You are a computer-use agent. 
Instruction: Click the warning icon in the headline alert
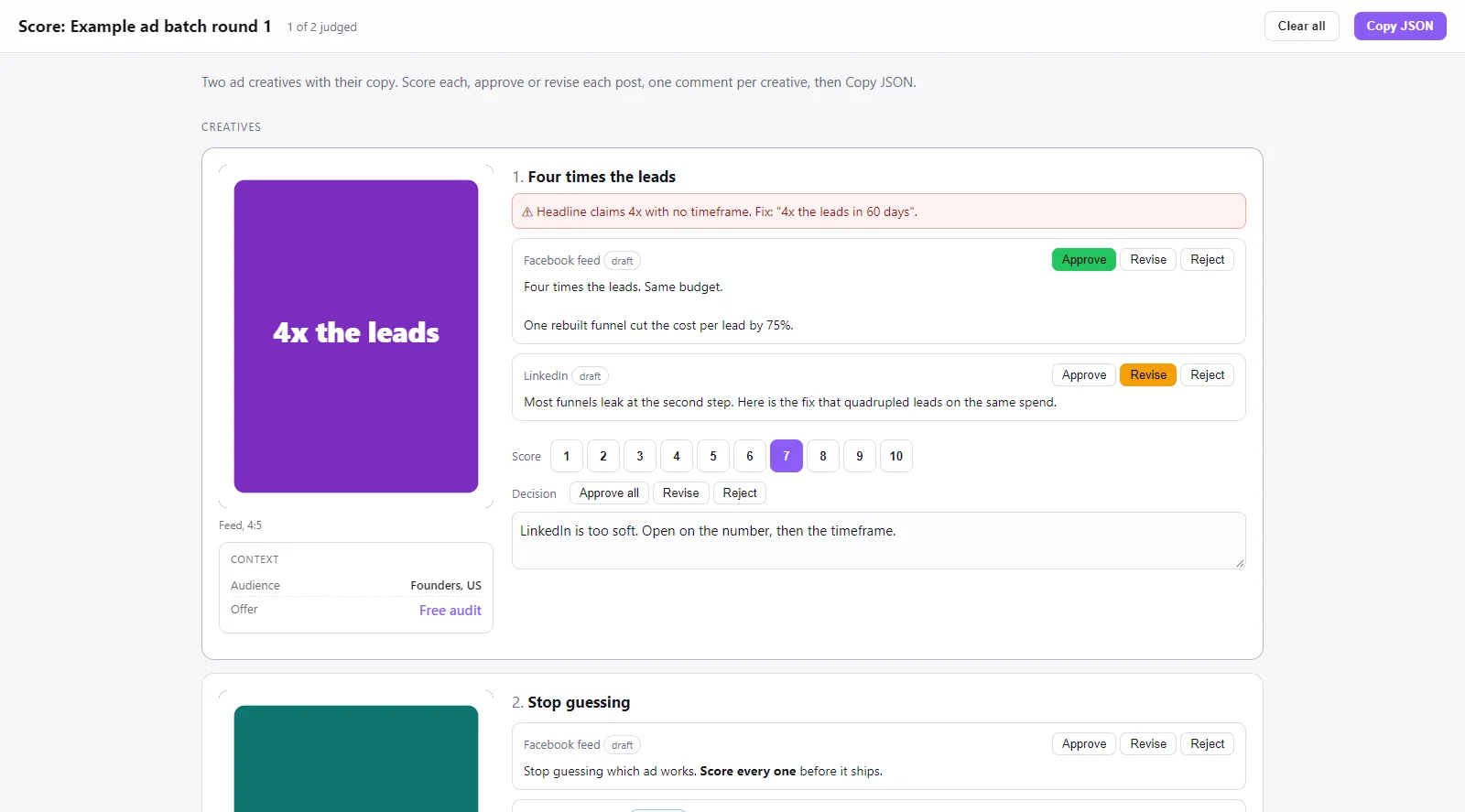527,211
